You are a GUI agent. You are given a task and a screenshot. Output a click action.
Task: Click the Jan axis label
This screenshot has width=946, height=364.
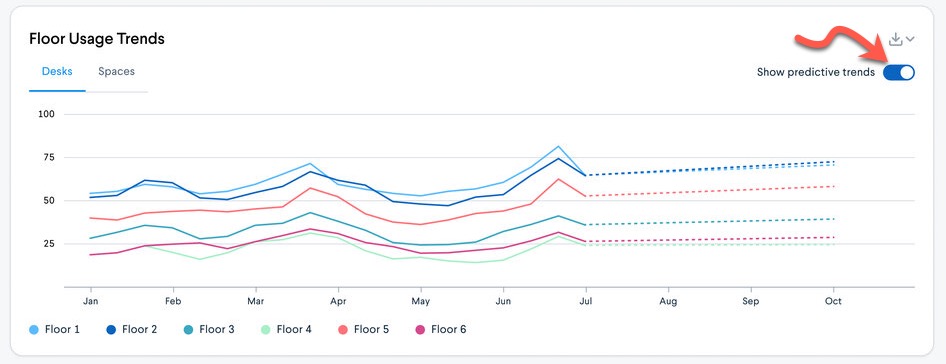90,301
